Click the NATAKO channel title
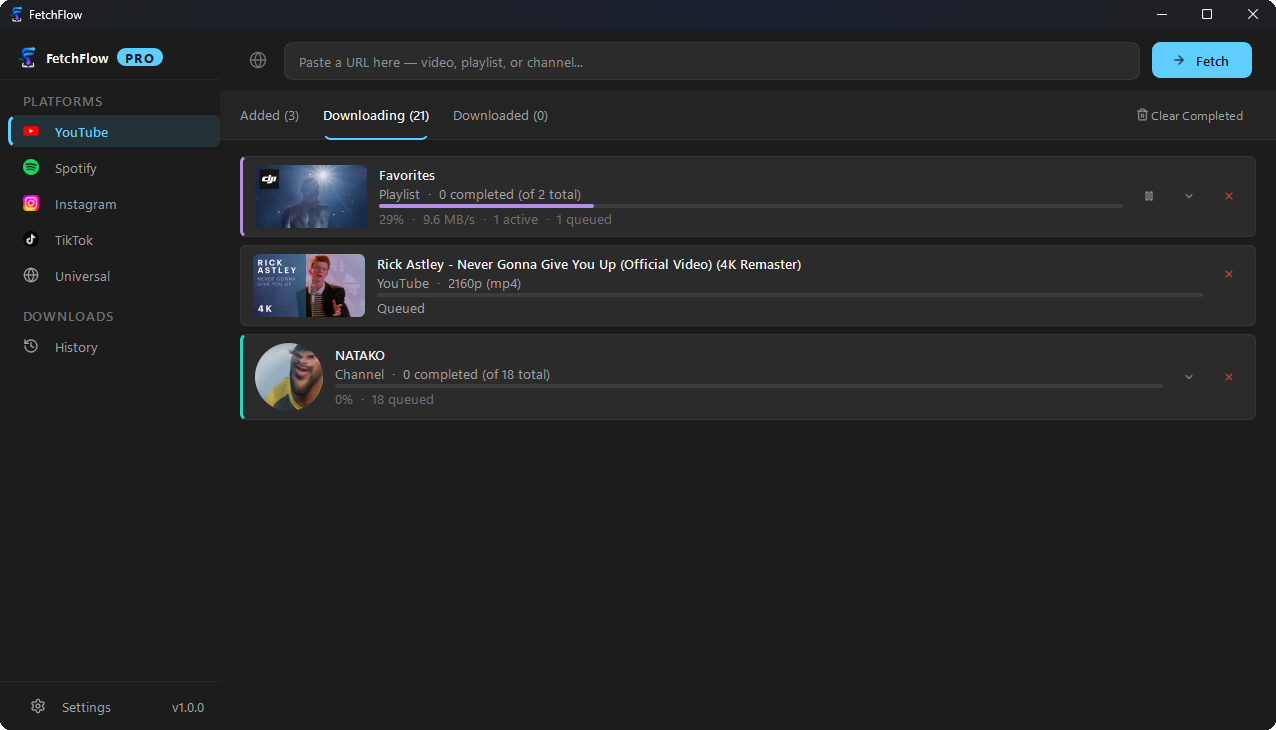The height and width of the screenshot is (730, 1276). [360, 355]
